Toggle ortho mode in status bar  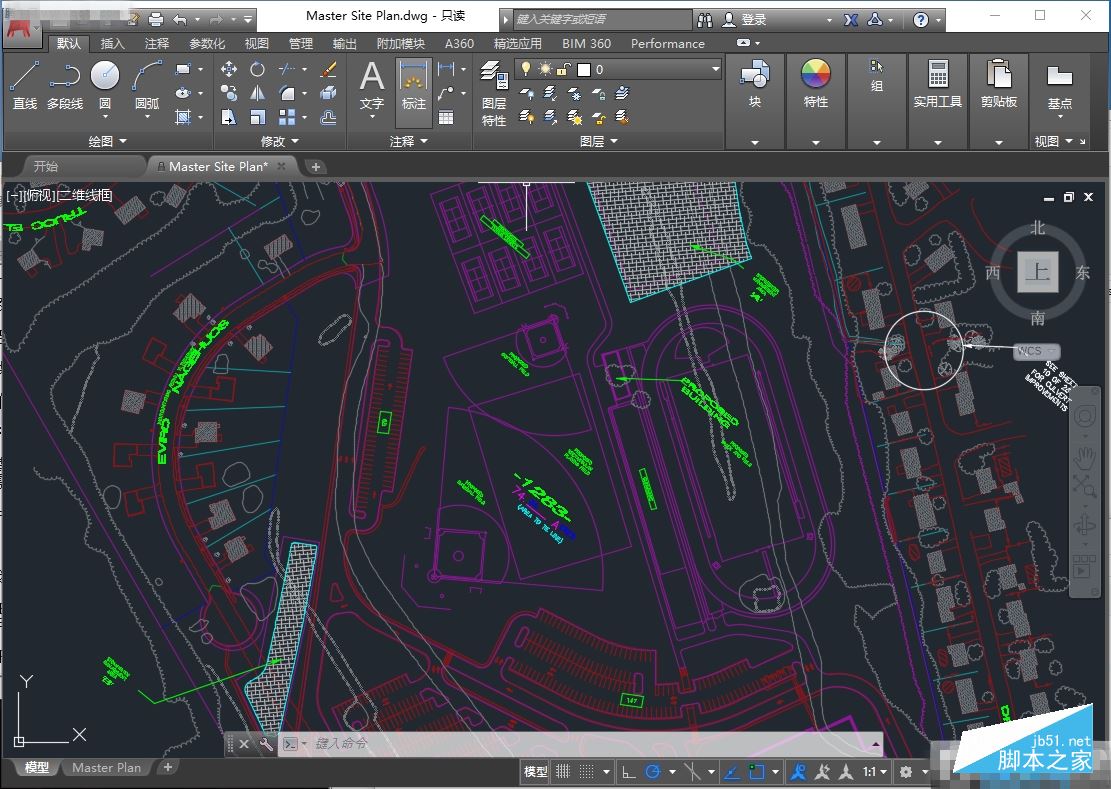pyautogui.click(x=629, y=771)
